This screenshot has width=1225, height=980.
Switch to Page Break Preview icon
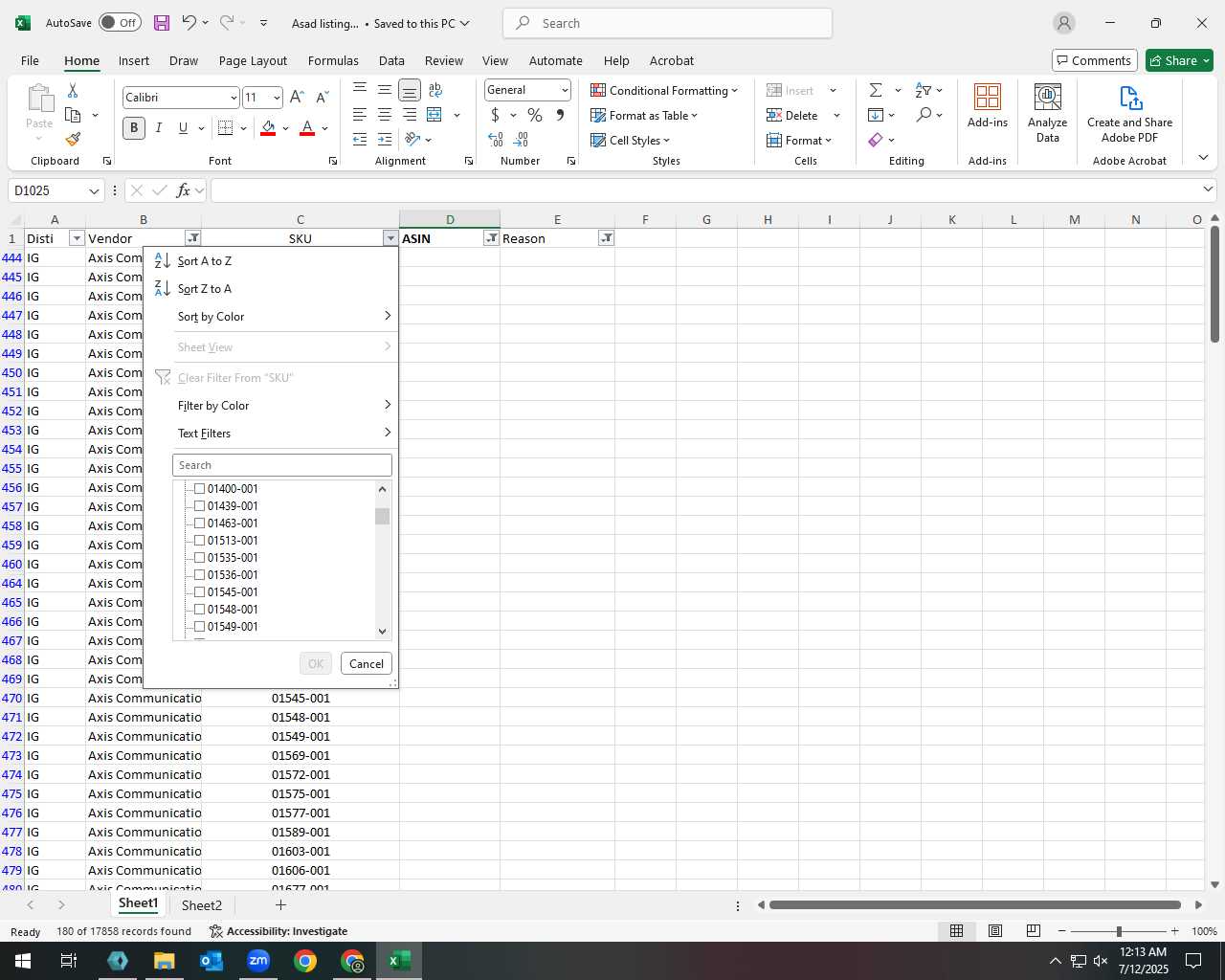pyautogui.click(x=1034, y=931)
